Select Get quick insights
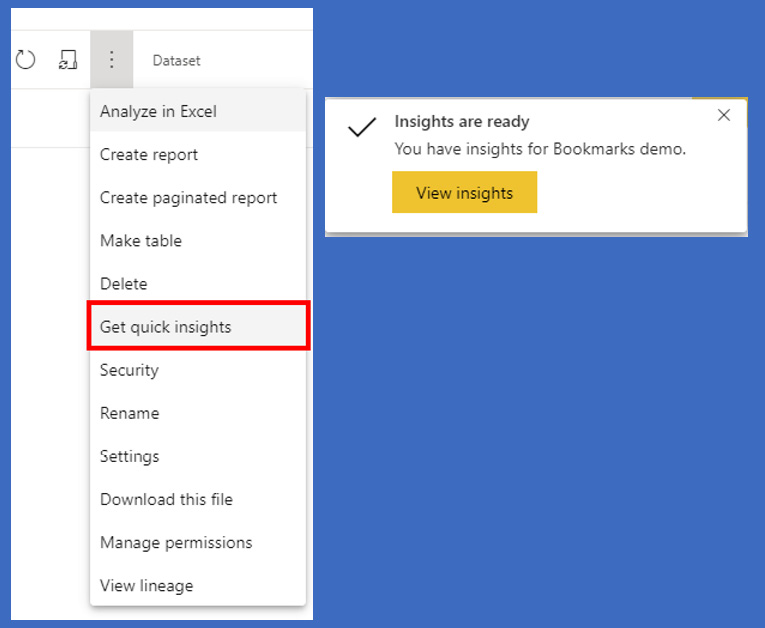 [x=165, y=327]
